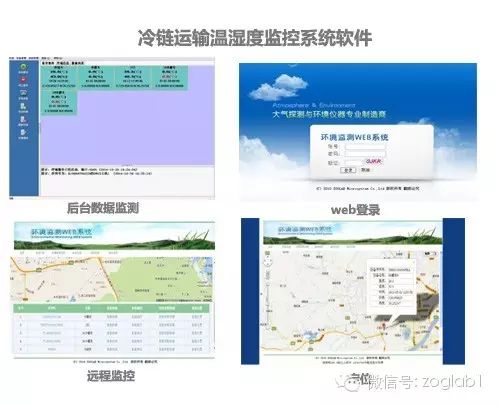Select the lone teal device tile in second row
Screen dimensions: 500x406
[x=59, y=102]
